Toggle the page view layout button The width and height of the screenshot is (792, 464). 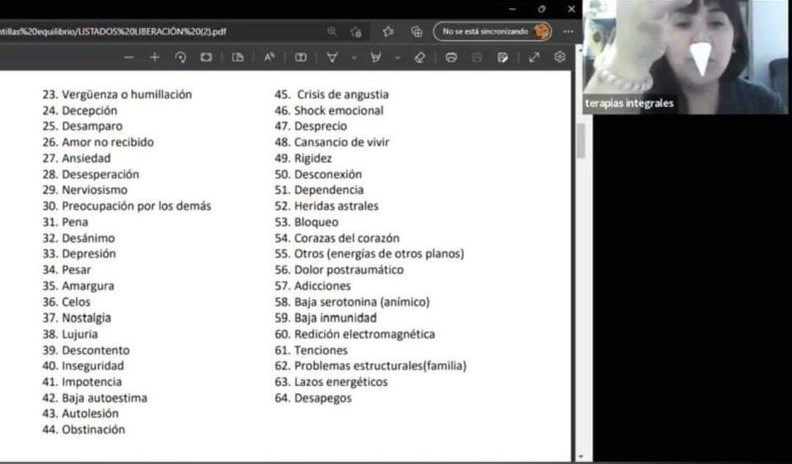point(238,58)
